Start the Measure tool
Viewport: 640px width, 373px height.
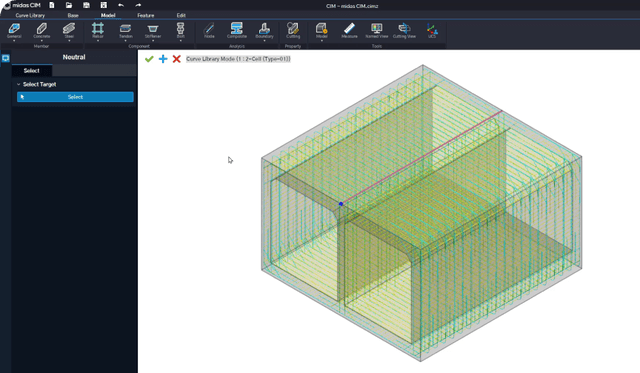349,30
